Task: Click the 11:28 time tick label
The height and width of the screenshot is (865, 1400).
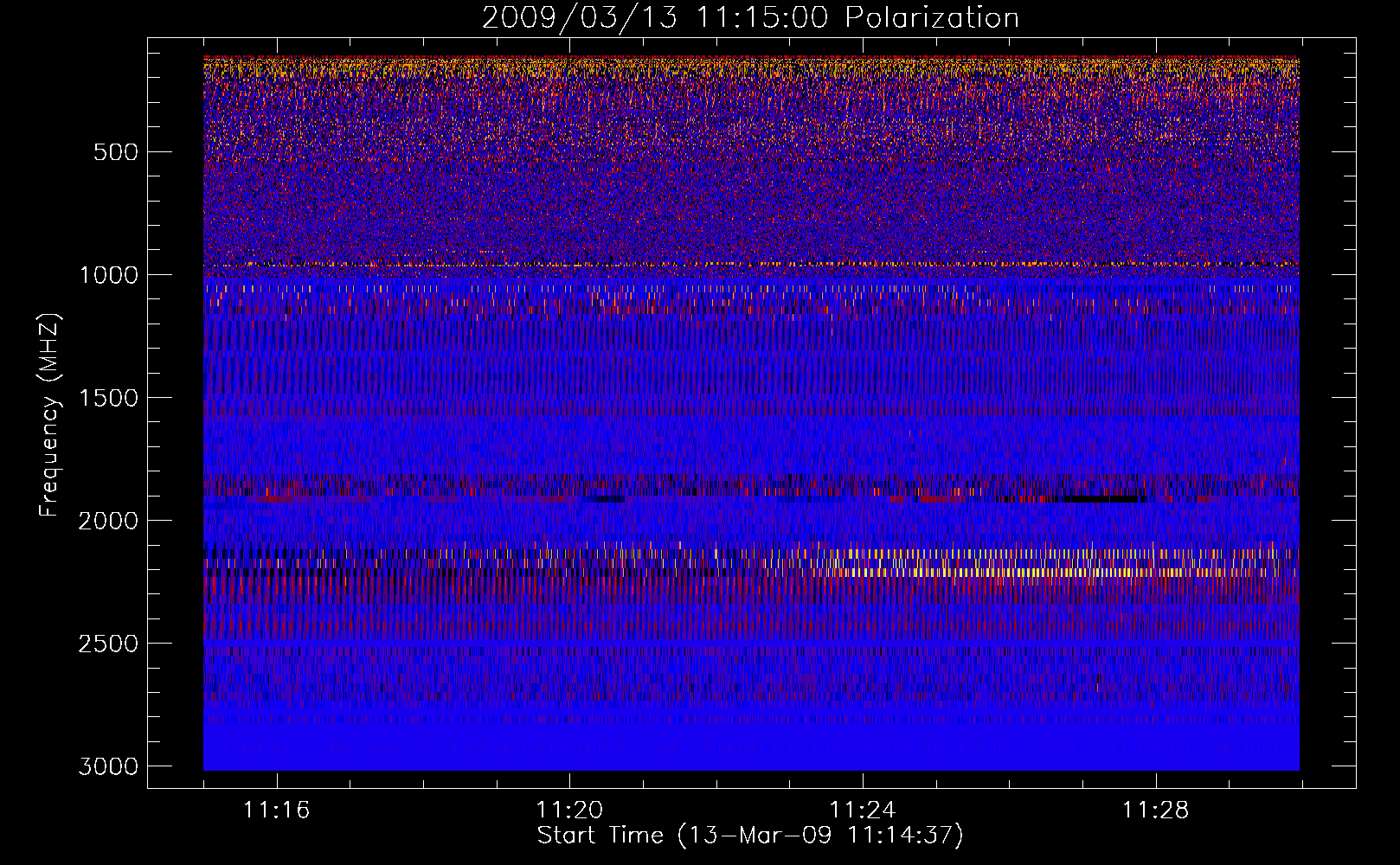Action: pyautogui.click(x=1156, y=810)
